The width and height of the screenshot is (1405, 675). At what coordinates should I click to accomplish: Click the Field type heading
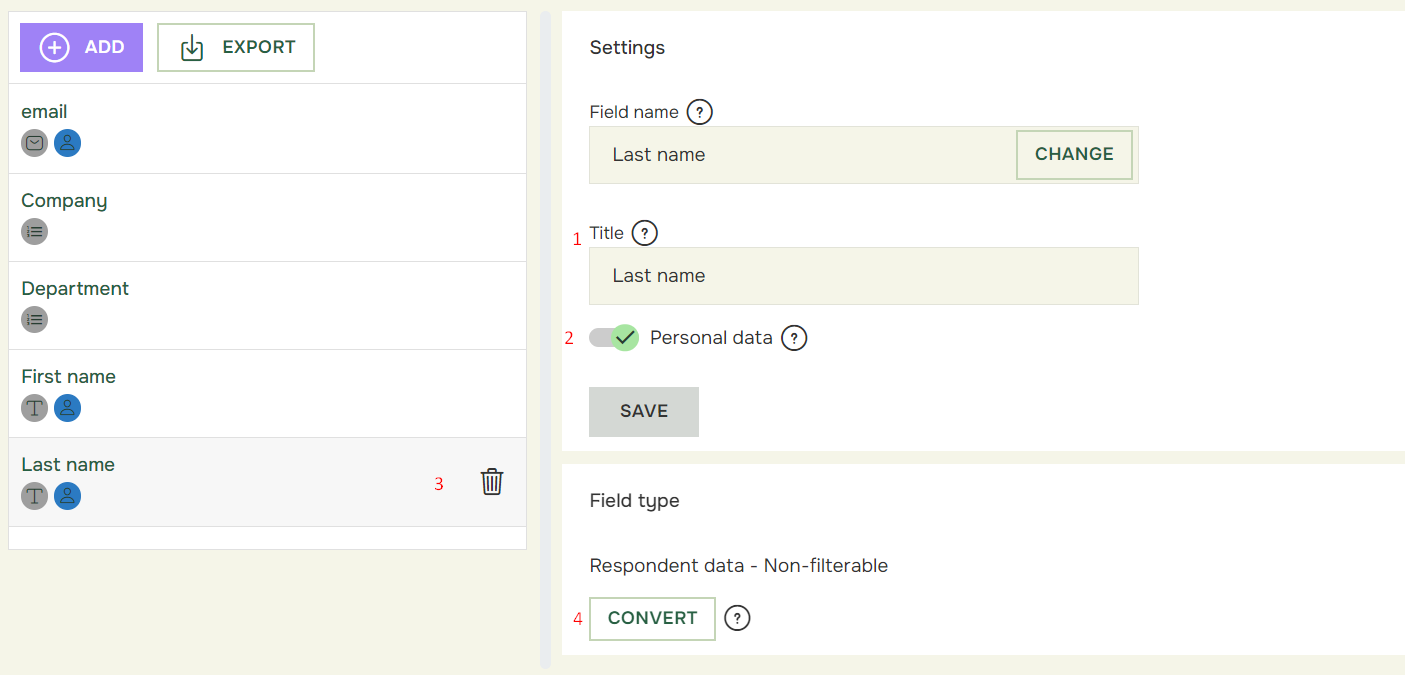tap(634, 501)
